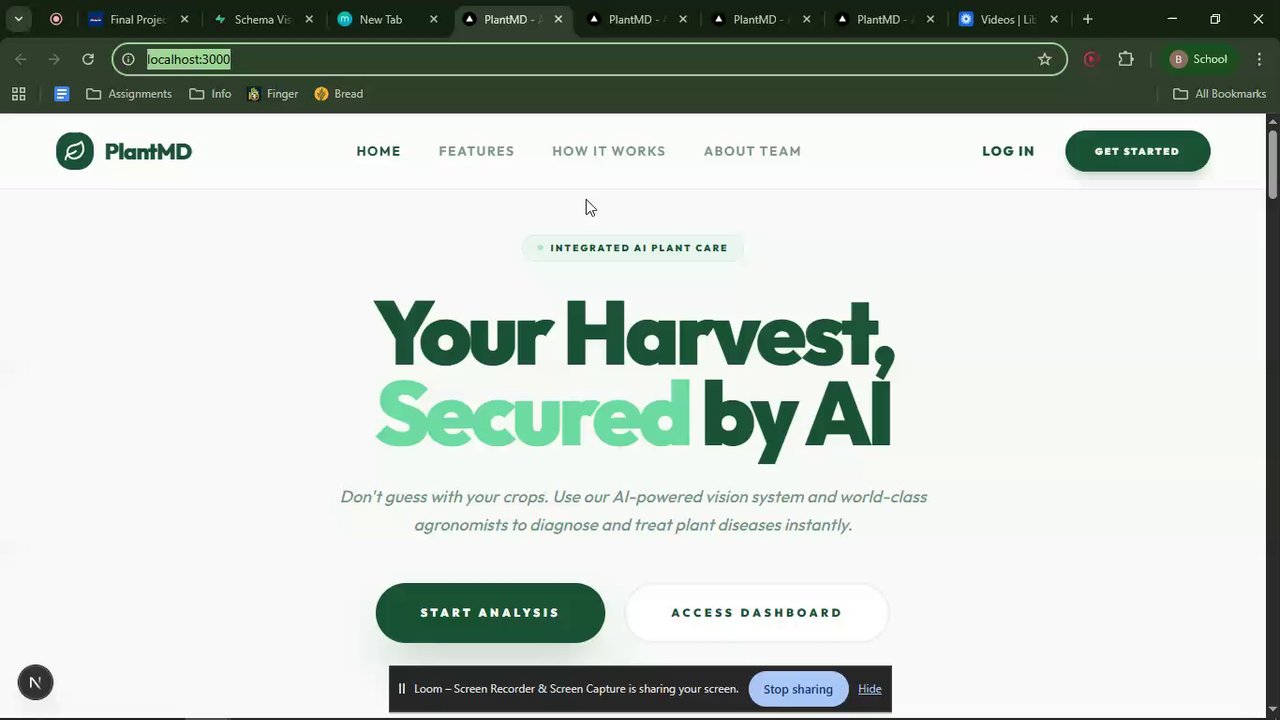Go to the Features nav item

[x=476, y=151]
